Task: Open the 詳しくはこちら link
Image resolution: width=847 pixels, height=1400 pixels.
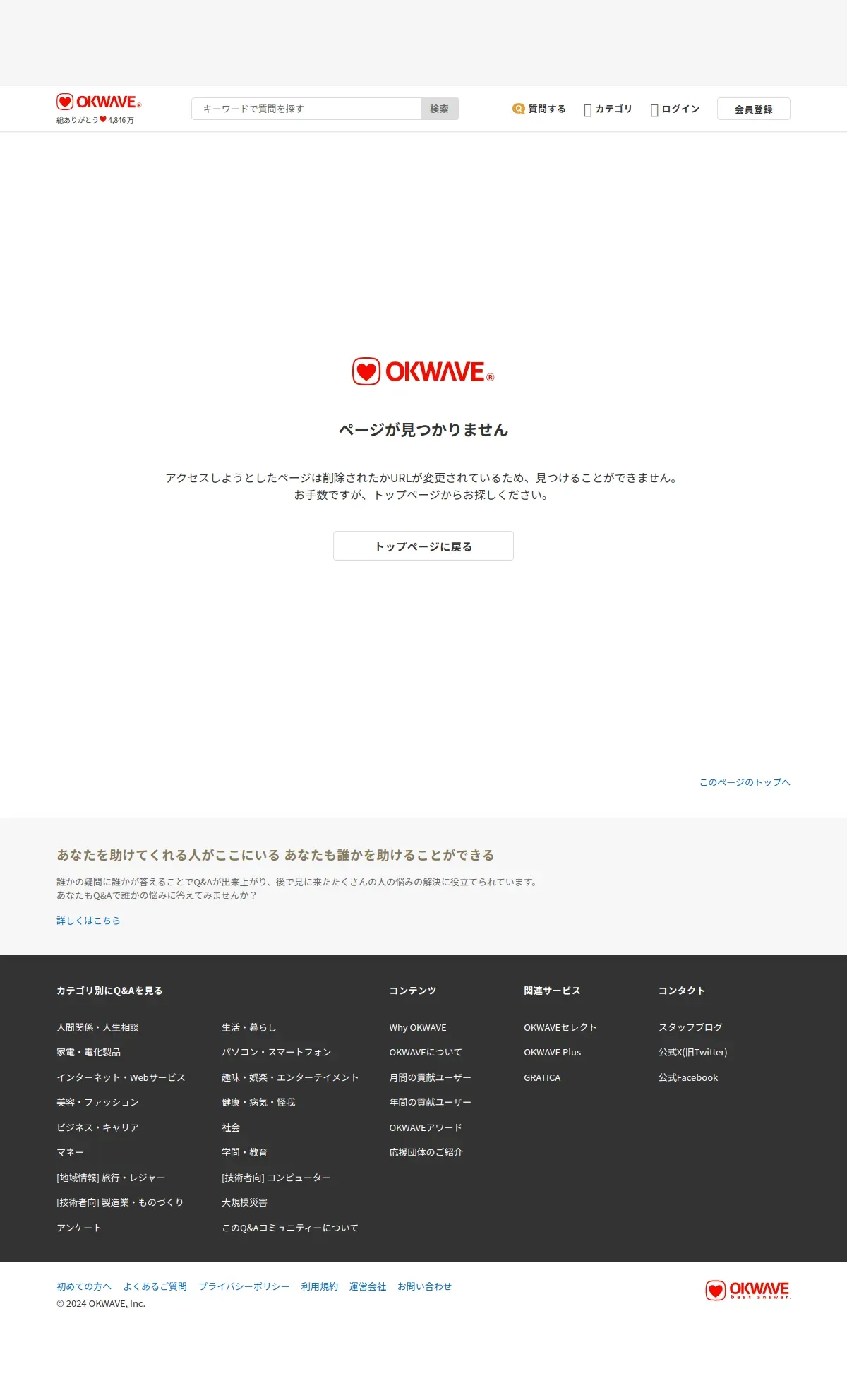Action: (x=88, y=921)
